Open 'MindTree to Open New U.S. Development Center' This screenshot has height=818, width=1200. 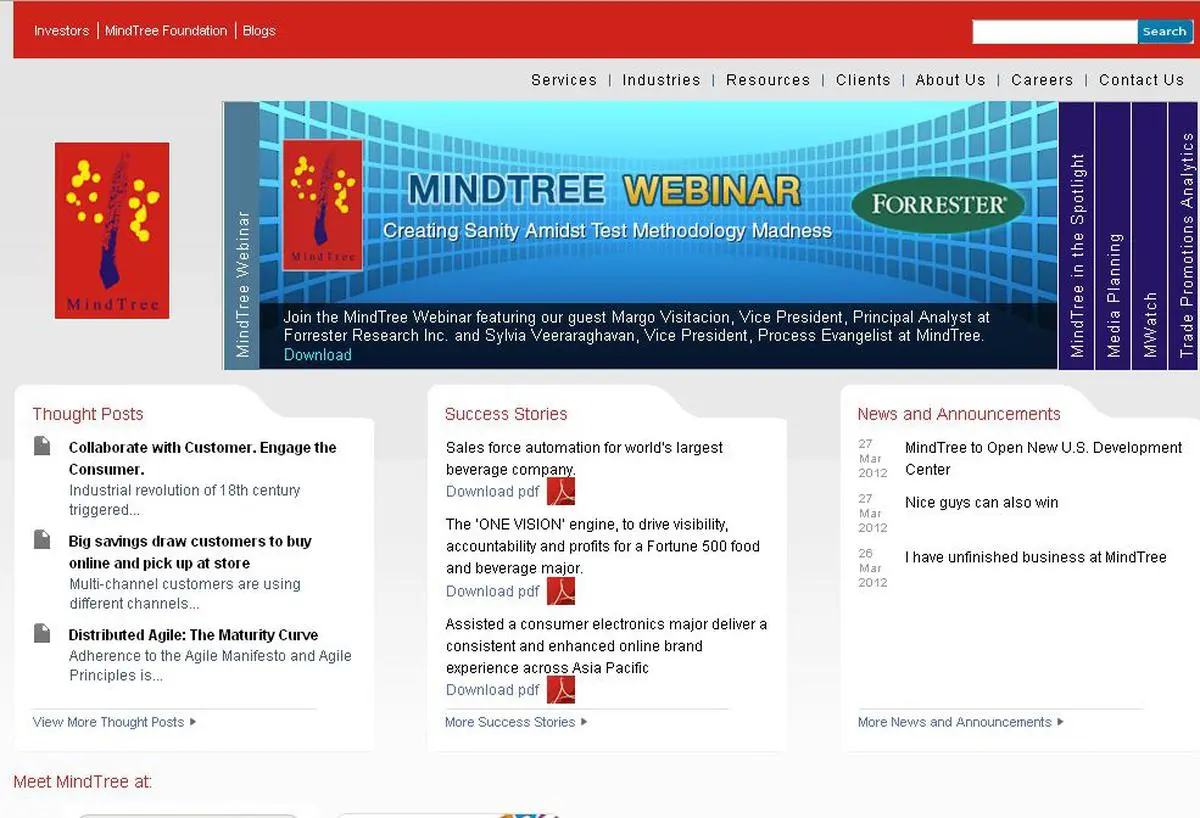[1044, 458]
